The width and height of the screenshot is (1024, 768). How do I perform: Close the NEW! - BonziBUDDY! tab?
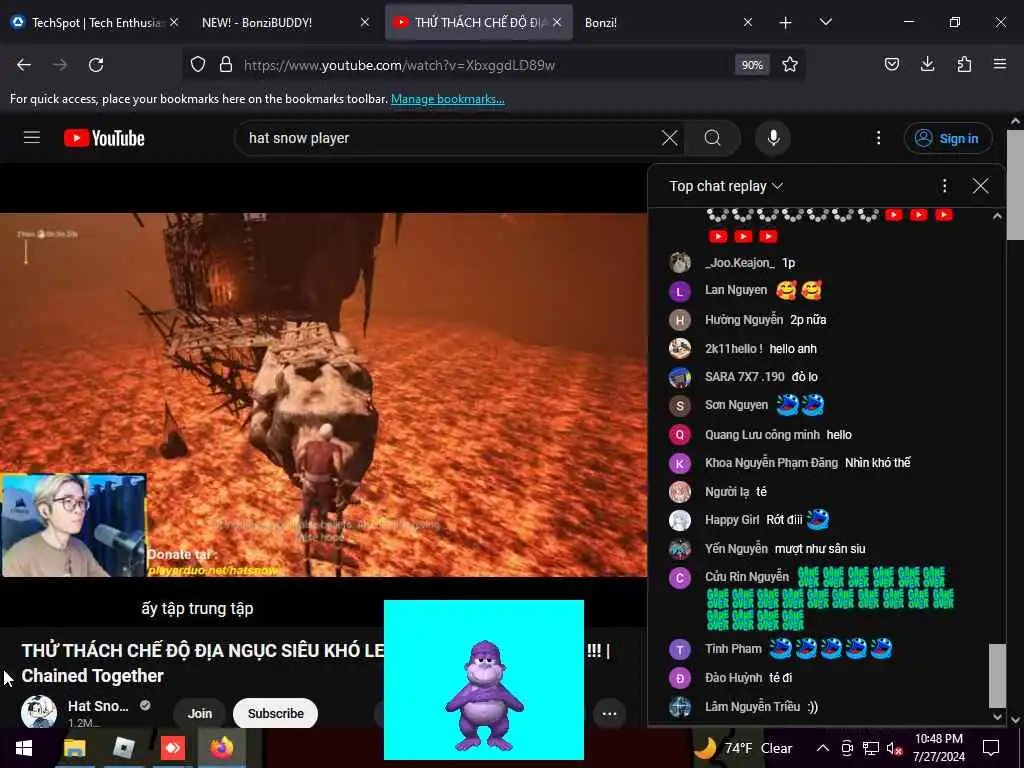tap(365, 22)
